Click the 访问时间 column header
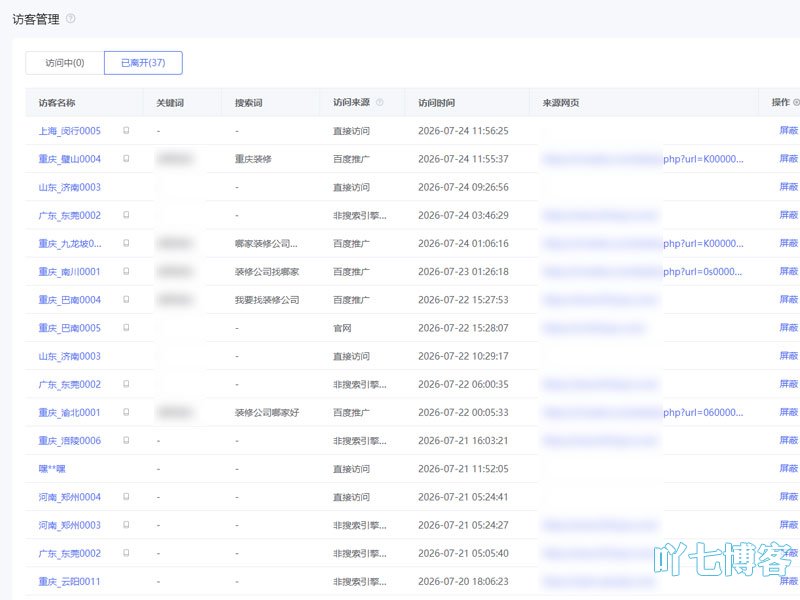The height and width of the screenshot is (600, 800). tap(437, 103)
